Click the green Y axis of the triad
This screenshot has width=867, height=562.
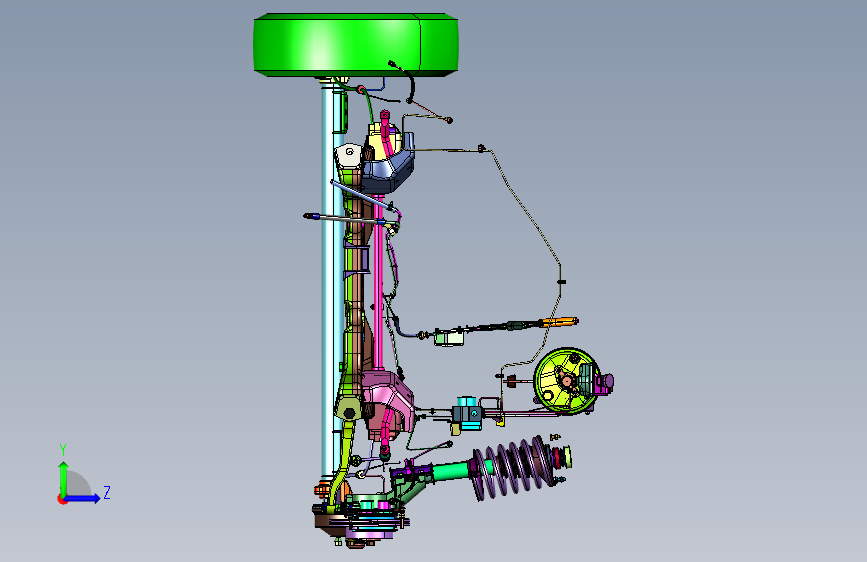(x=63, y=478)
